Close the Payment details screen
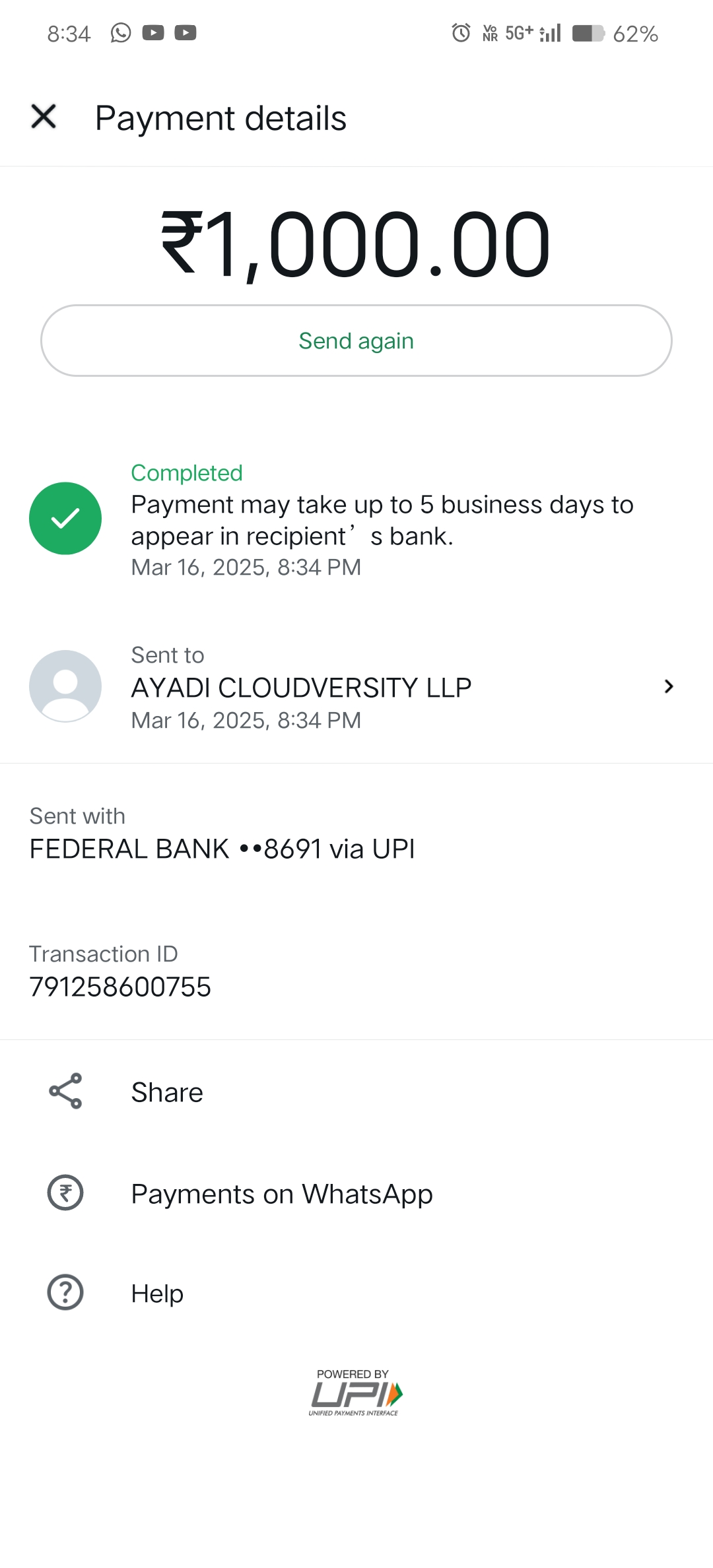The height and width of the screenshot is (1568, 713). pyautogui.click(x=44, y=117)
